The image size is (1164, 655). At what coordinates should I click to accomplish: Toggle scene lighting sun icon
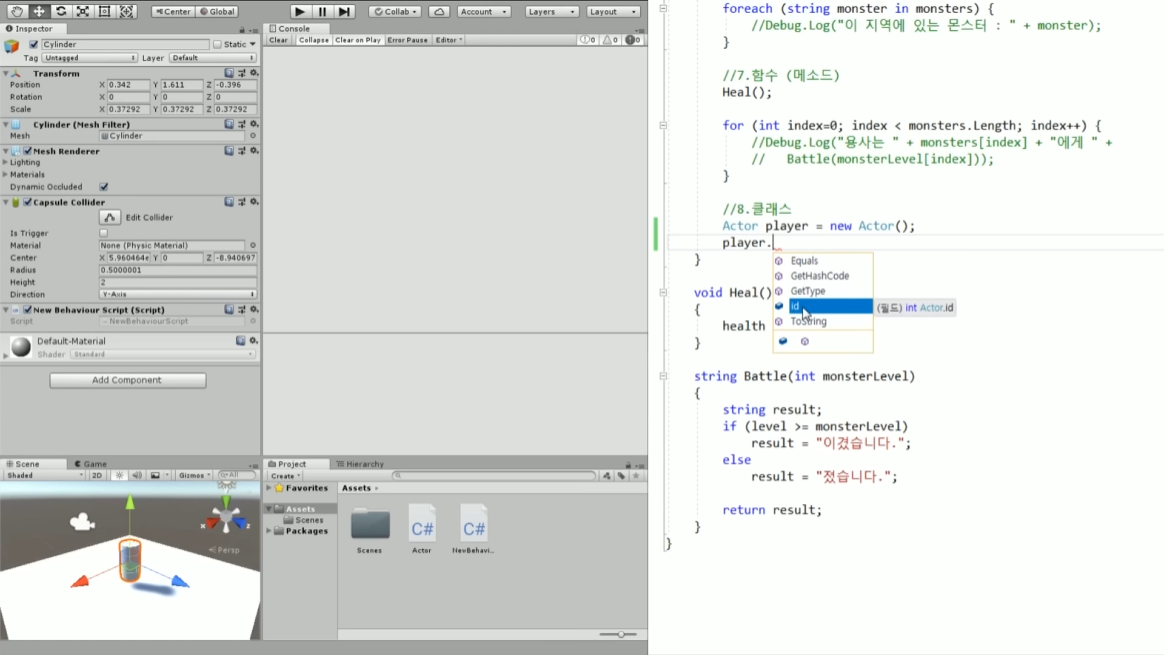pyautogui.click(x=119, y=475)
